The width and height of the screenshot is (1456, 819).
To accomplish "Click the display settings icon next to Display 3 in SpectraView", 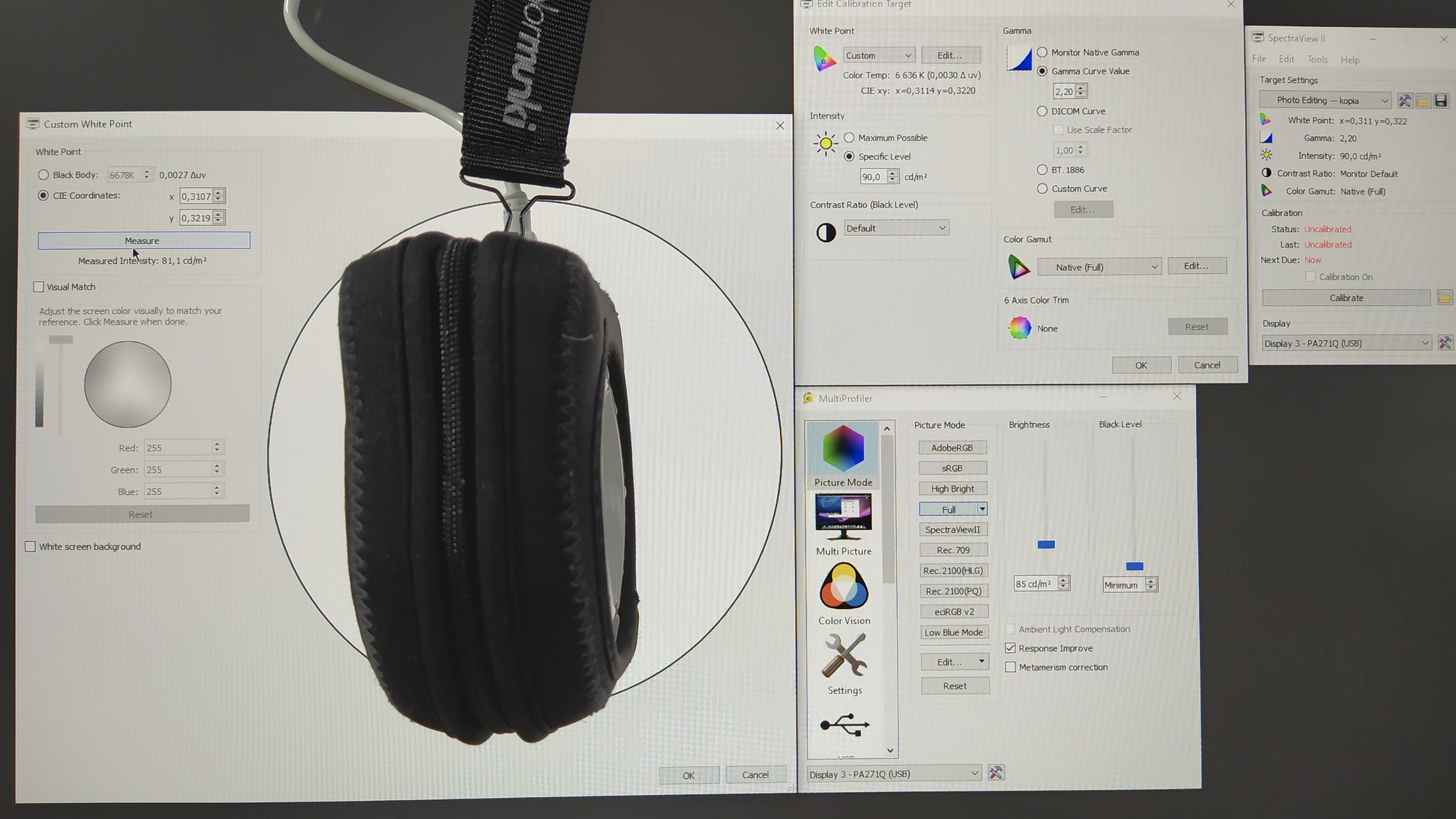I will coord(1445,343).
